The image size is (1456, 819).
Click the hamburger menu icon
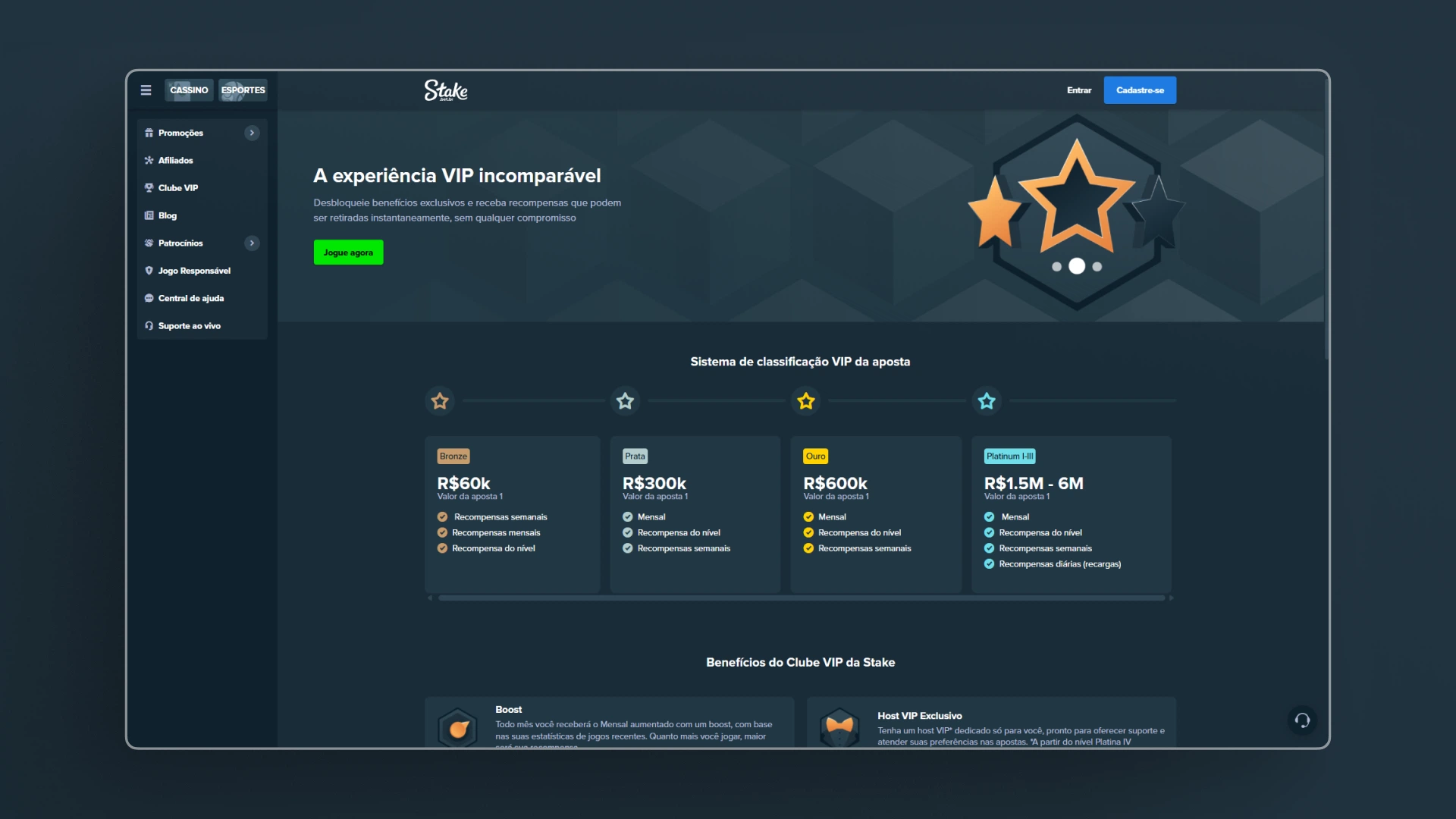click(146, 90)
